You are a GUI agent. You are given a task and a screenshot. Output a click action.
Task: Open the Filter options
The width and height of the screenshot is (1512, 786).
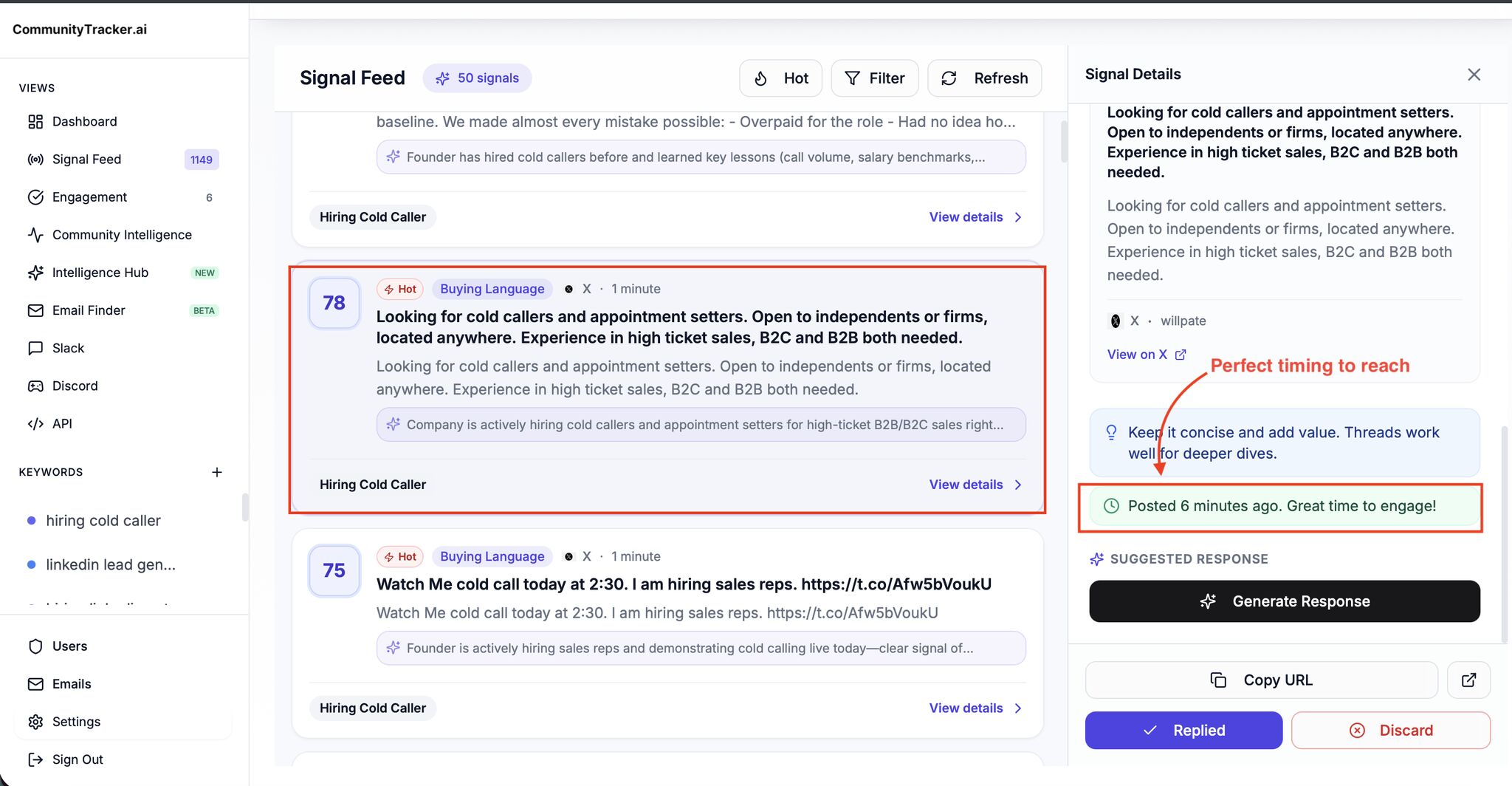pos(875,78)
